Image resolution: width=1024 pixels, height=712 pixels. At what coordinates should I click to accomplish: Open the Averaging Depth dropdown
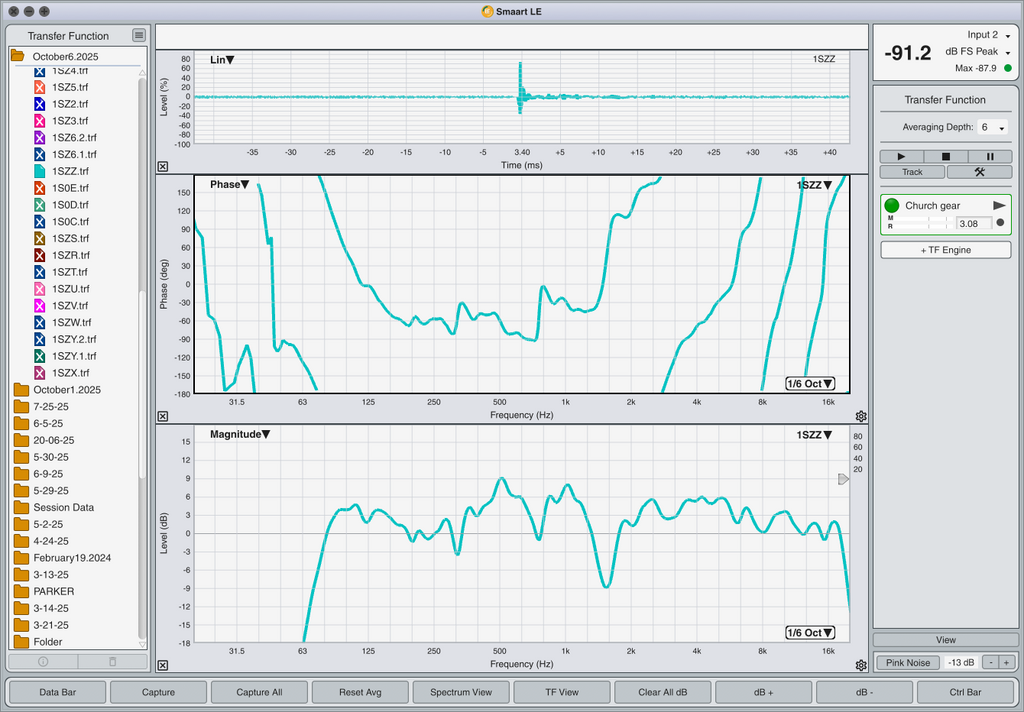991,128
